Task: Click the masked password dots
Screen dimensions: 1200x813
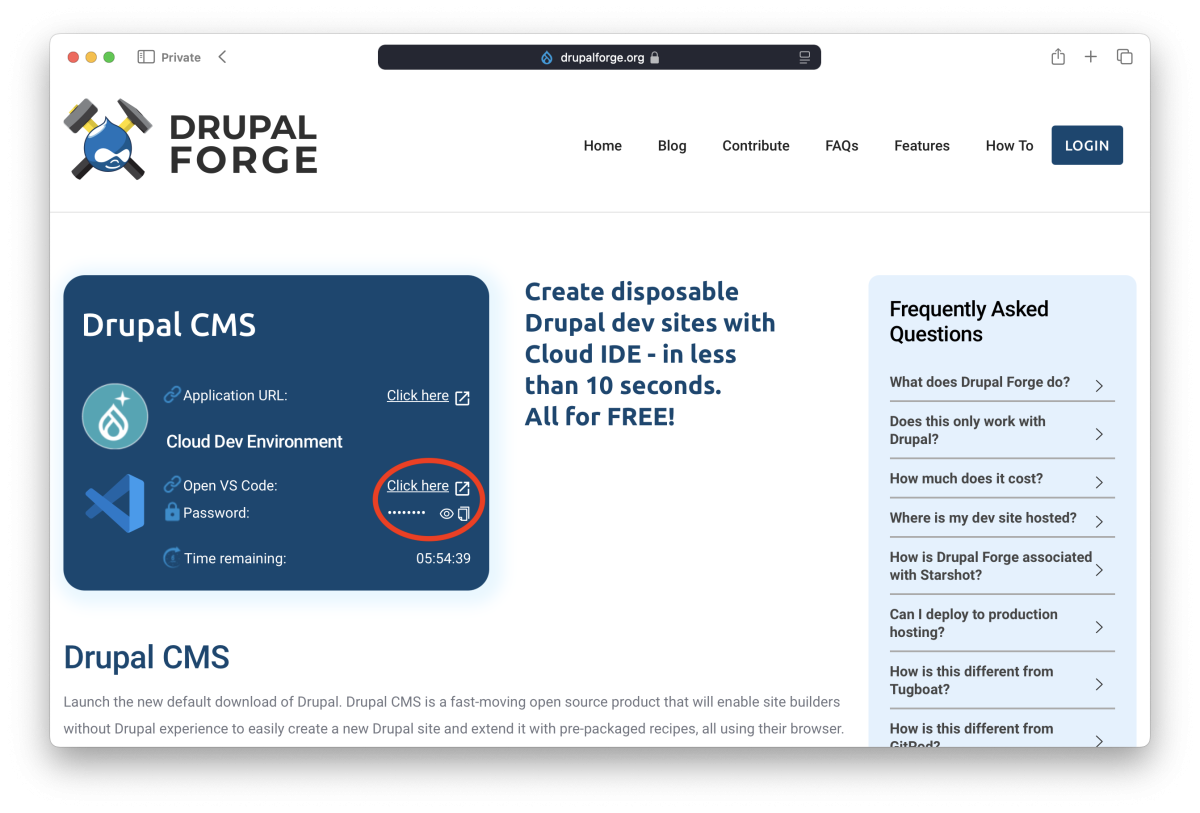Action: [x=406, y=513]
